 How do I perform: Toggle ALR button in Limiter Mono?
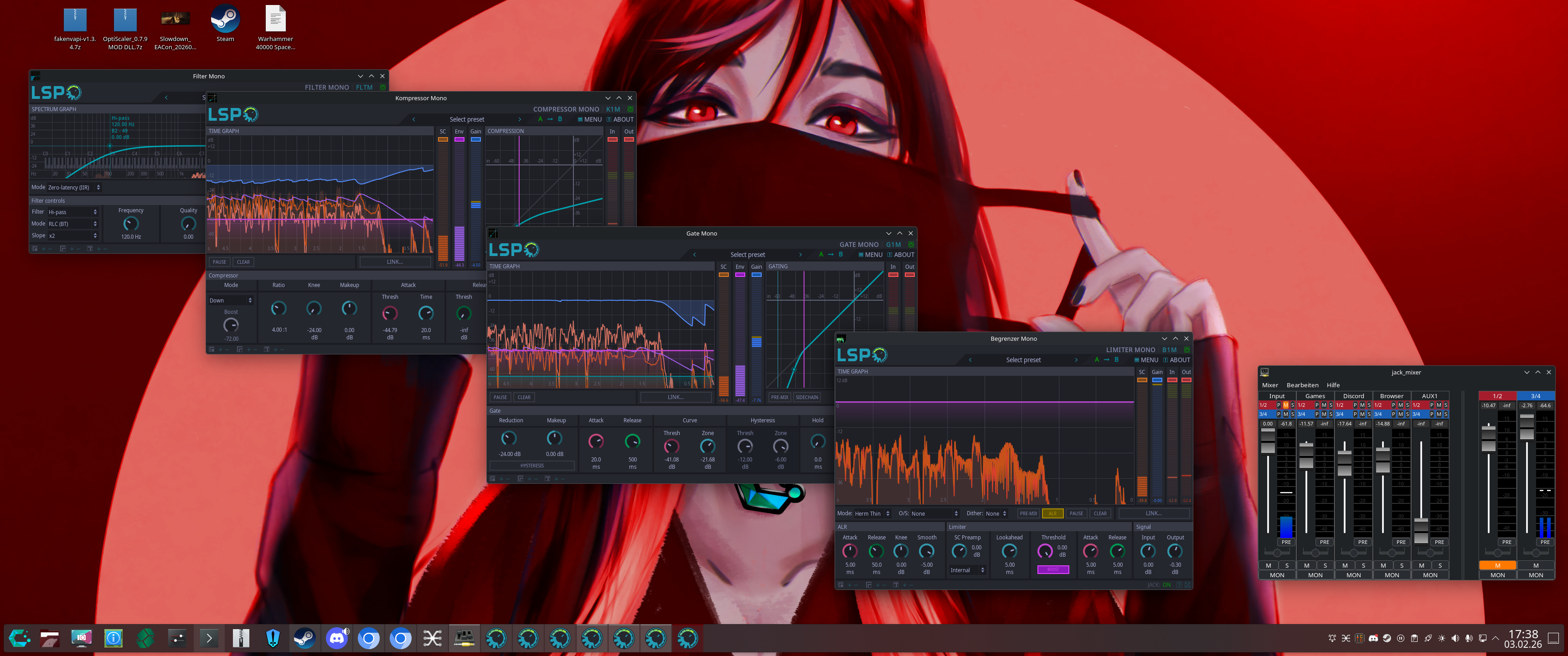tap(1052, 513)
